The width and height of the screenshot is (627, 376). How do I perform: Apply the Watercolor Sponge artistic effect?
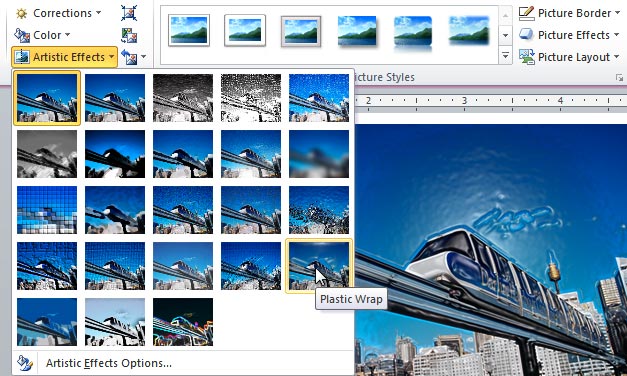click(115, 210)
